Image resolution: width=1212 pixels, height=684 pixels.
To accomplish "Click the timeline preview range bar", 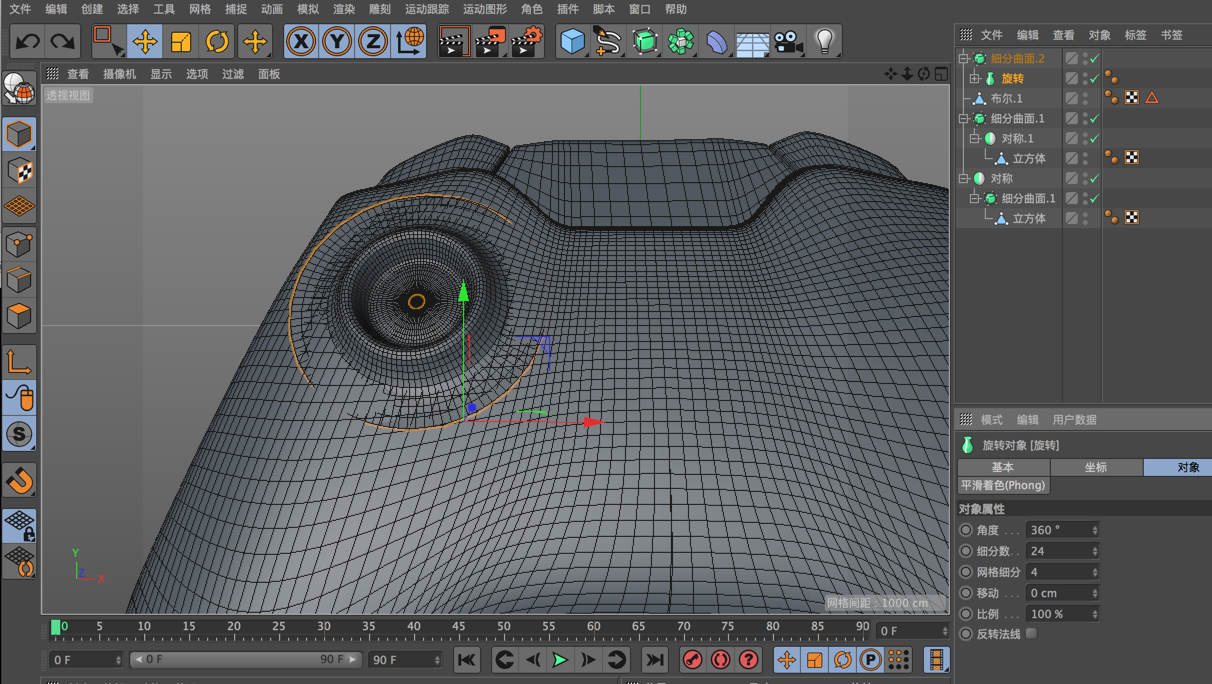I will (245, 660).
